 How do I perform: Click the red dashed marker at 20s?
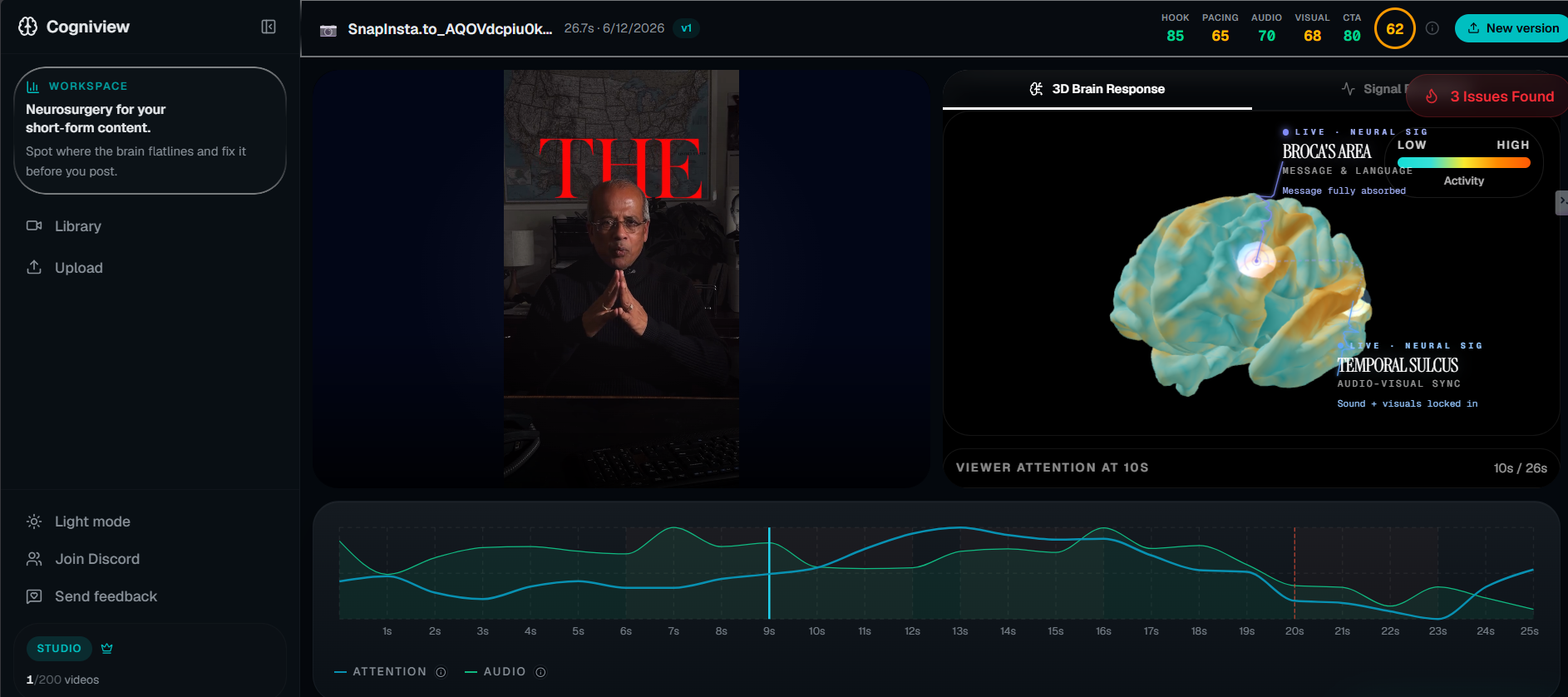(x=1294, y=572)
